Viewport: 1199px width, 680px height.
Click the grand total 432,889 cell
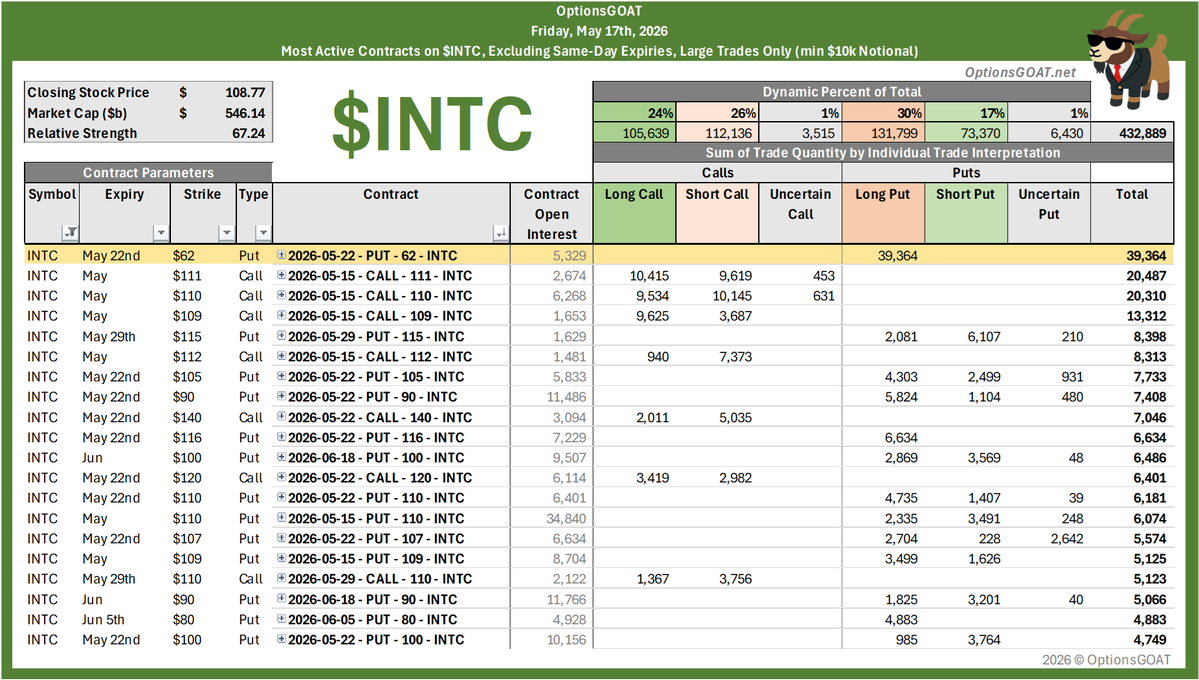1132,133
